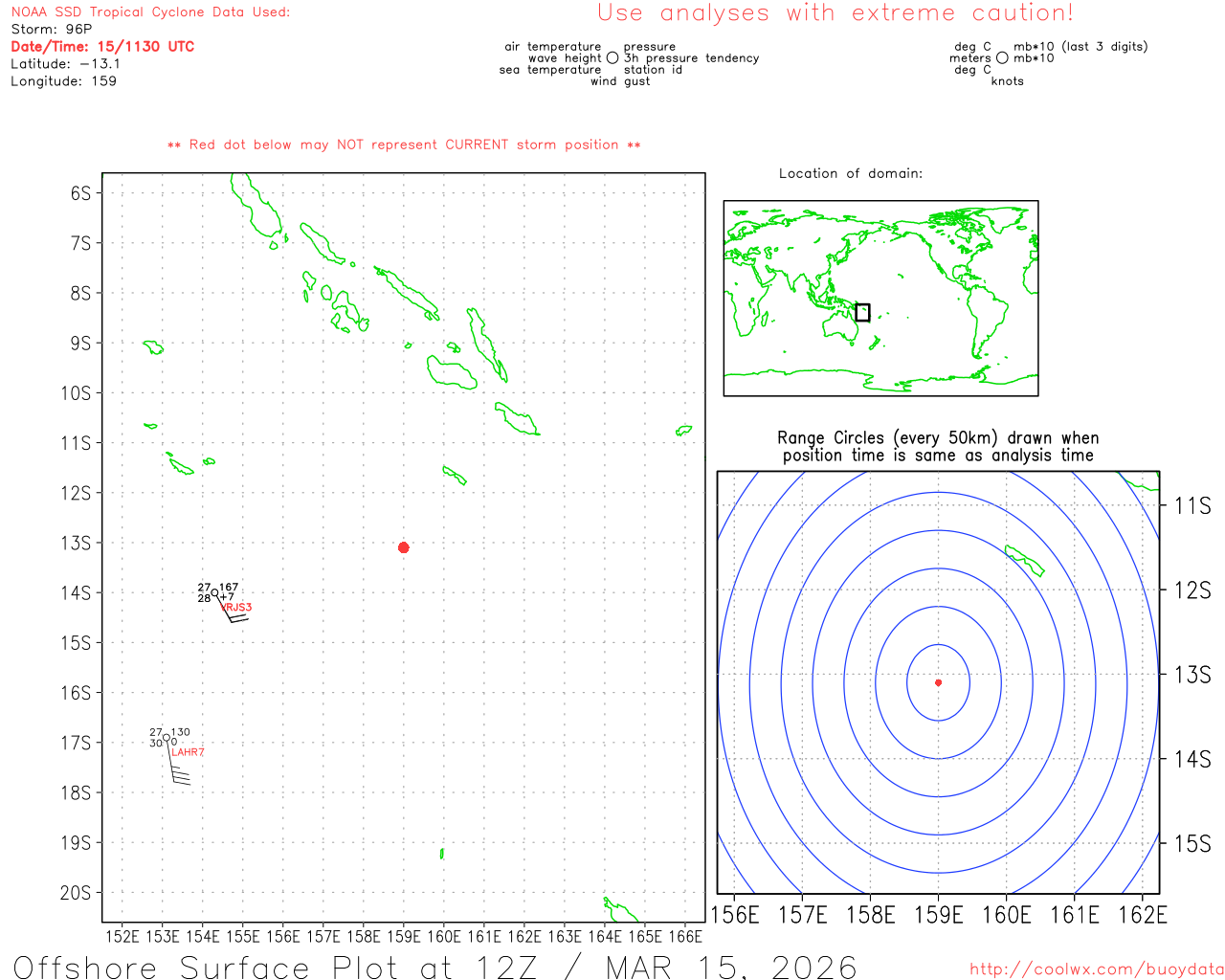This screenshot has width=1225, height=980.
Task: Click 'Location of domain:' label
Action: click(x=851, y=173)
